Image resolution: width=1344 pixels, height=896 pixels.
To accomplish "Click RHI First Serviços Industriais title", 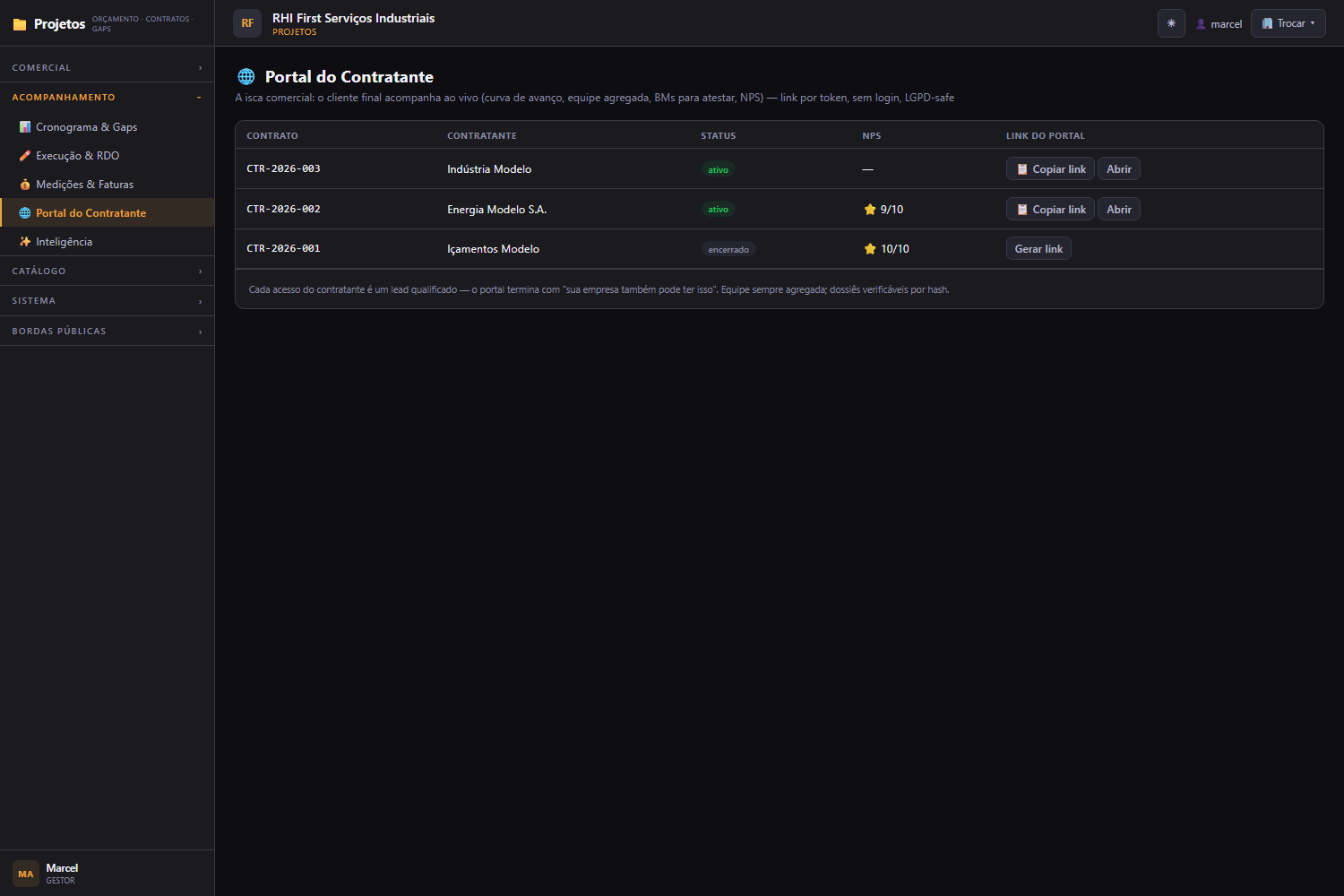I will coord(354,18).
